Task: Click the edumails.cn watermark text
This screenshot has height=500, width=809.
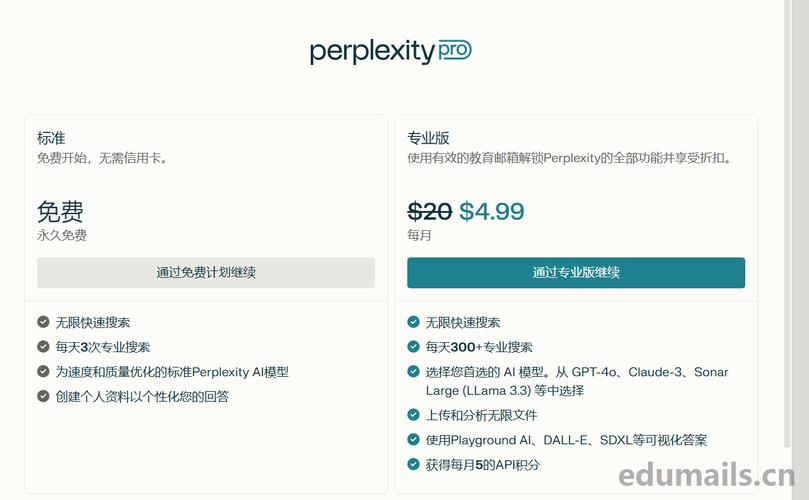Action: tap(707, 475)
